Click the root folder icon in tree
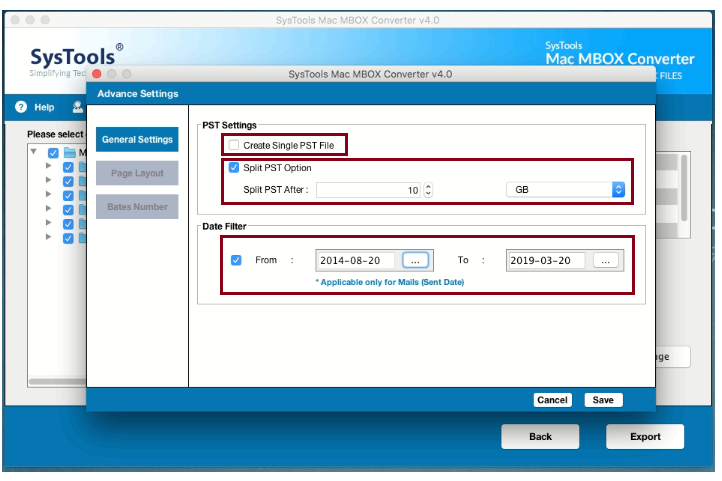722x481 pixels. 70,152
